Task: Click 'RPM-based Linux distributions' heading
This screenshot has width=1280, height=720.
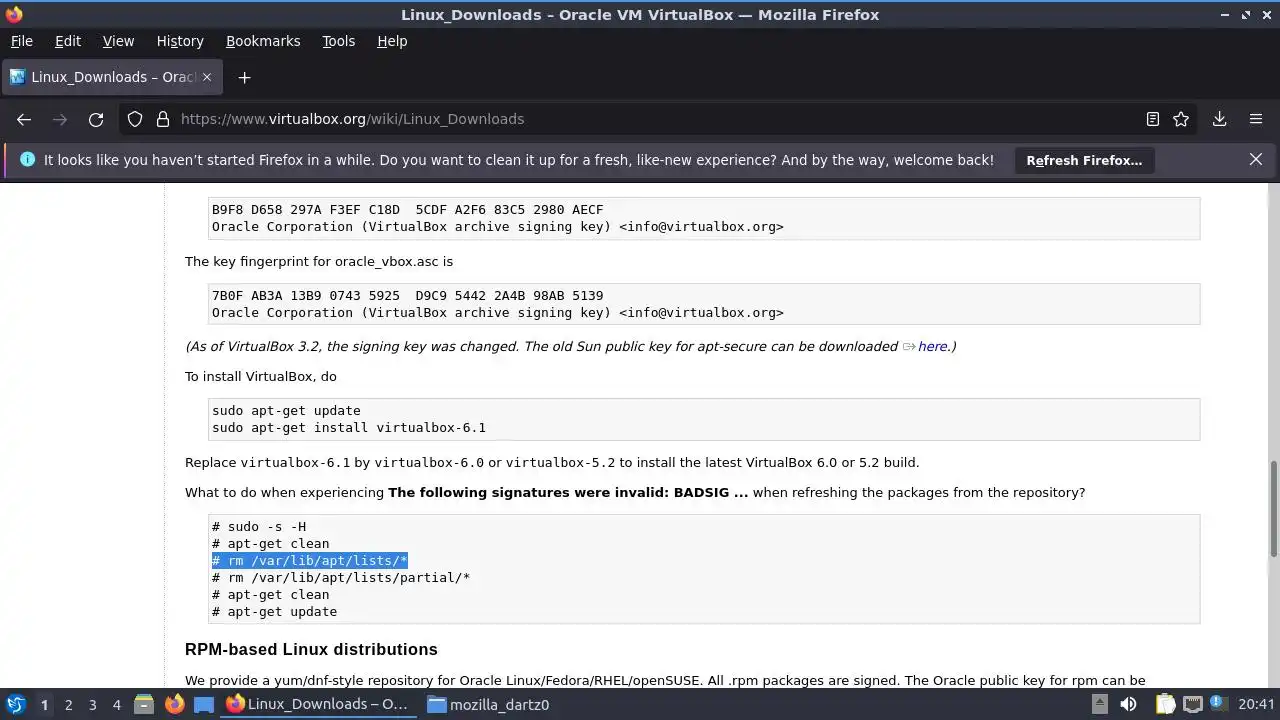Action: 311,649
